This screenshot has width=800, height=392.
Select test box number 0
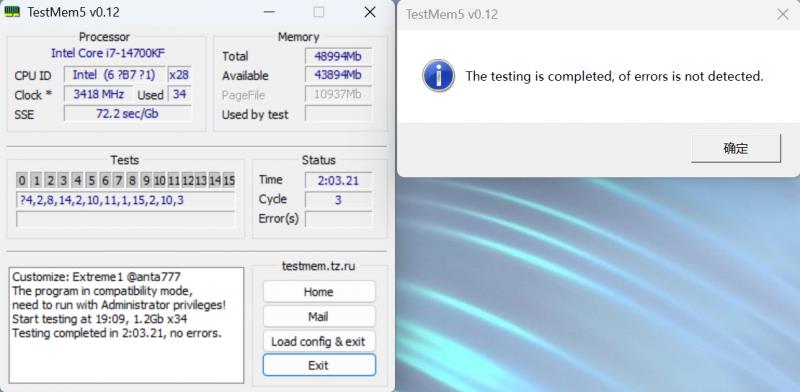click(x=22, y=180)
